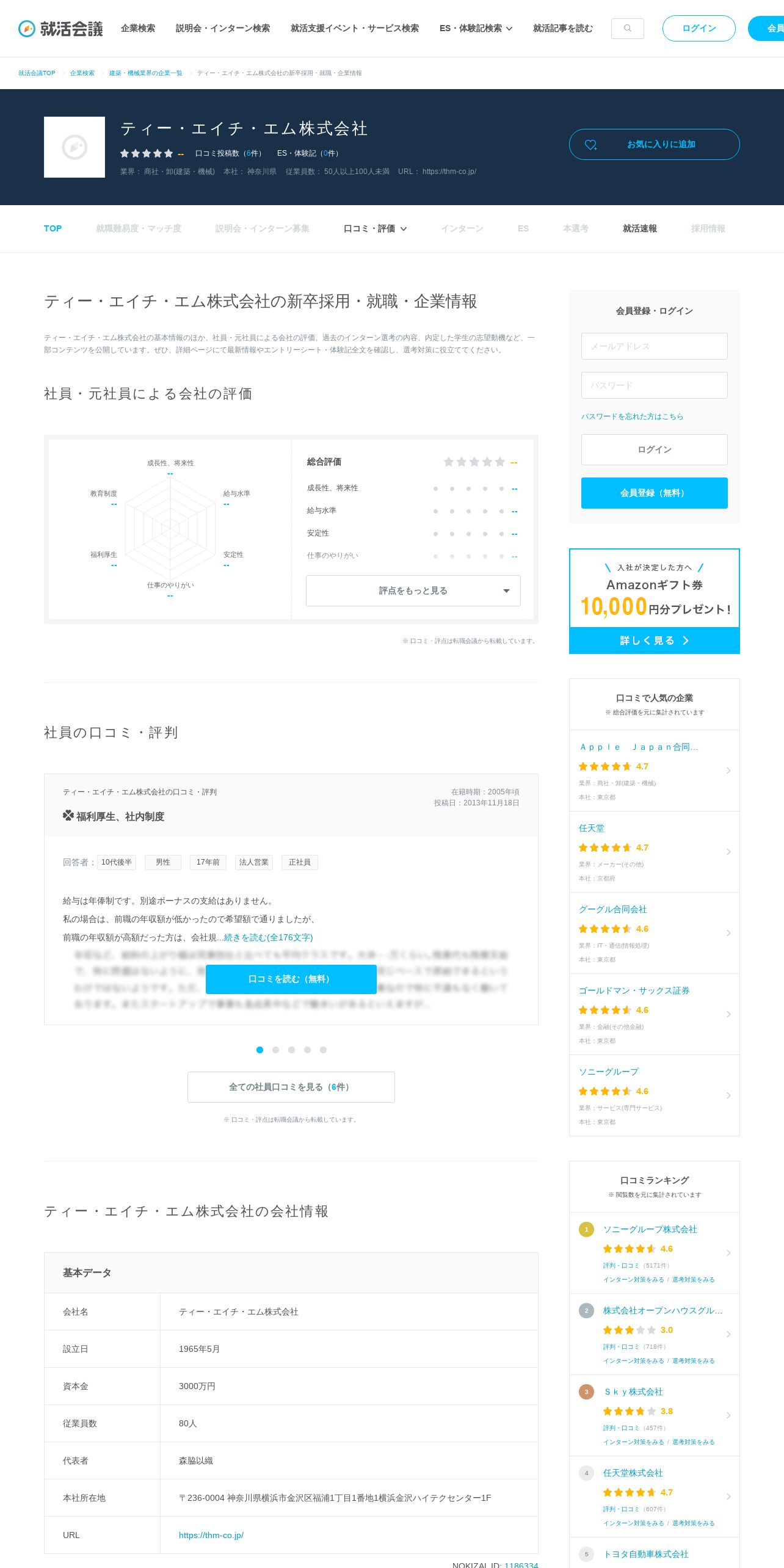The image size is (784, 1568).
Task: Click the heart icon for favorites
Action: pos(590,145)
